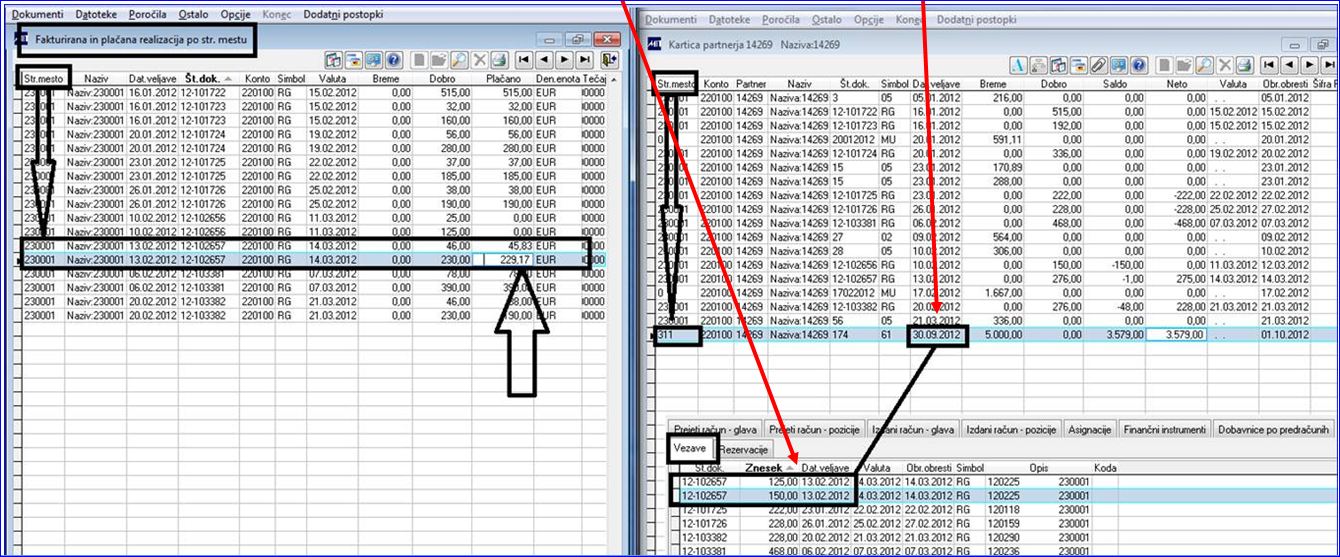Screen dimensions: 1340x557
Task: Click the printer icon in right toolbar
Action: [x=1244, y=65]
